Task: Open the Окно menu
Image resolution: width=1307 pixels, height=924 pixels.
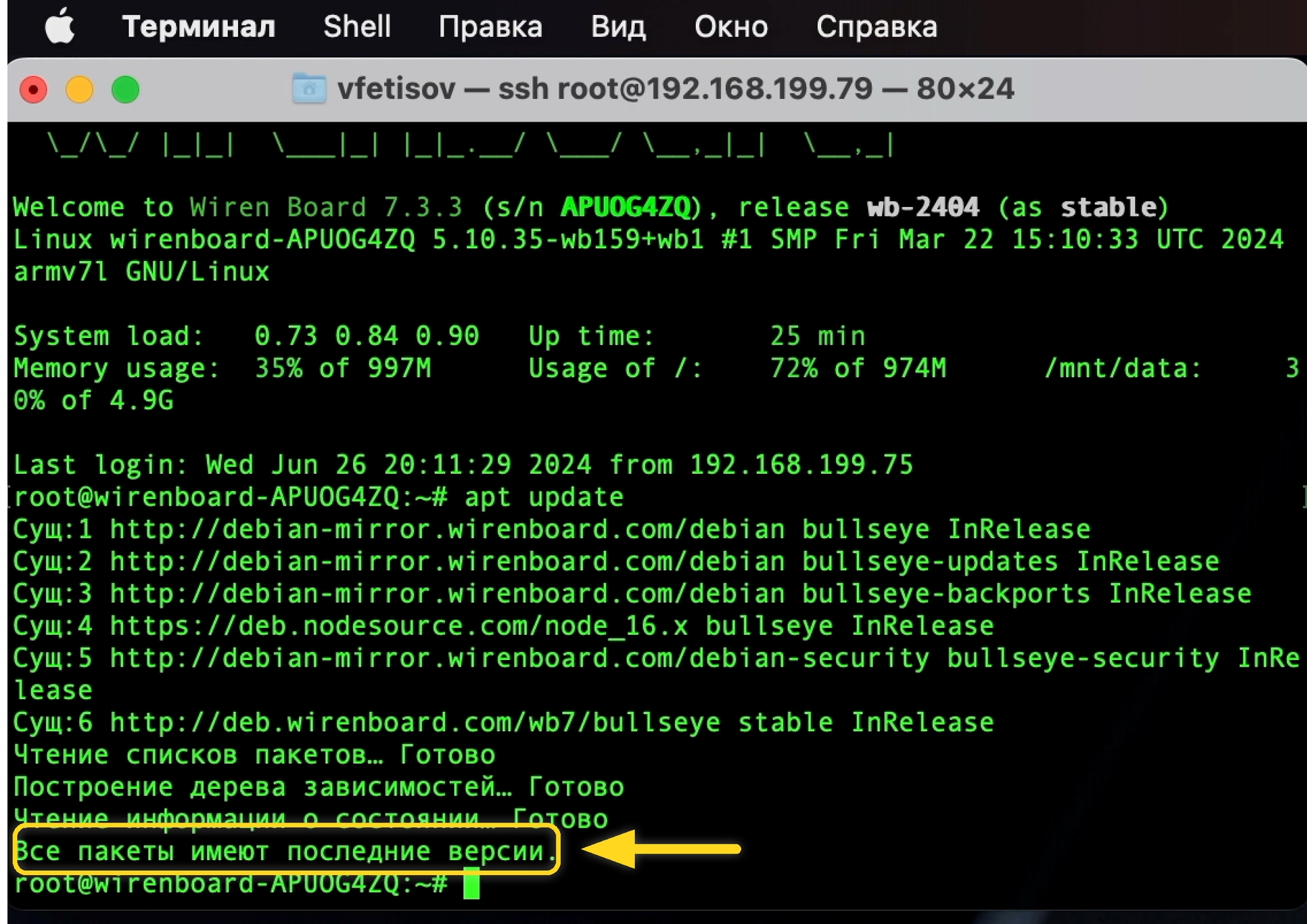Action: pos(730,27)
